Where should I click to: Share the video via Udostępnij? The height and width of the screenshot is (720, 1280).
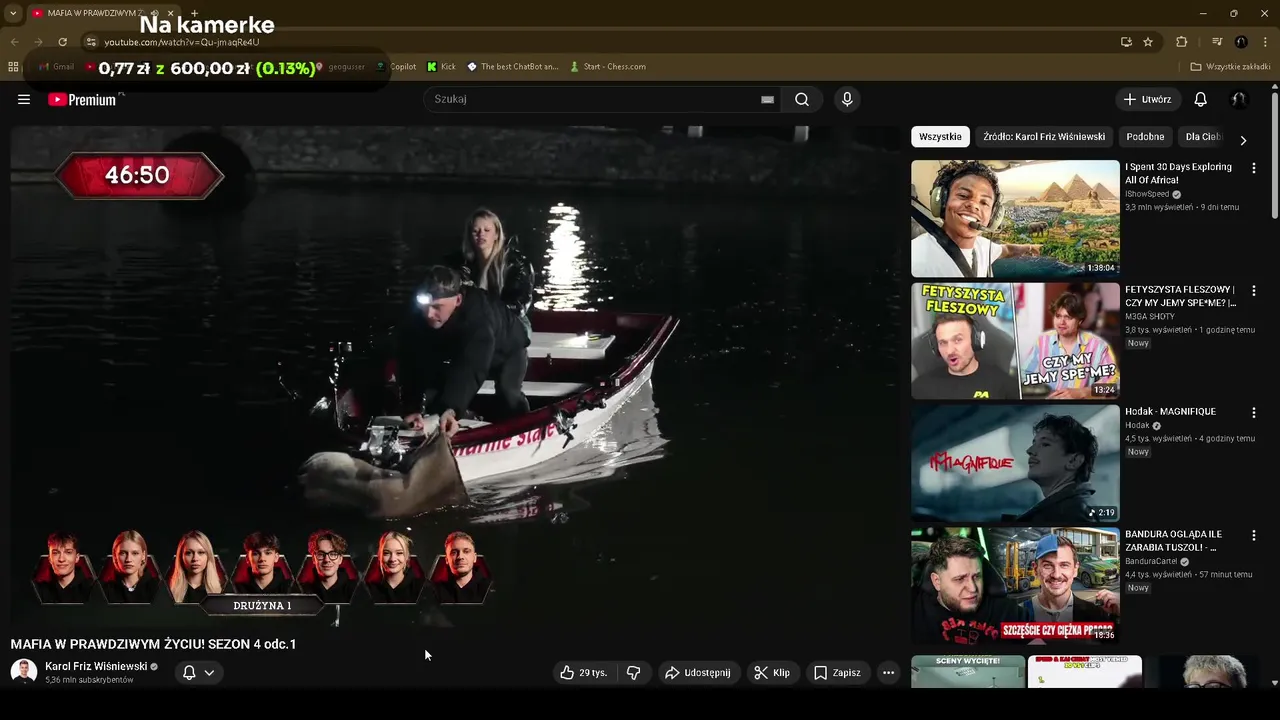tap(698, 673)
